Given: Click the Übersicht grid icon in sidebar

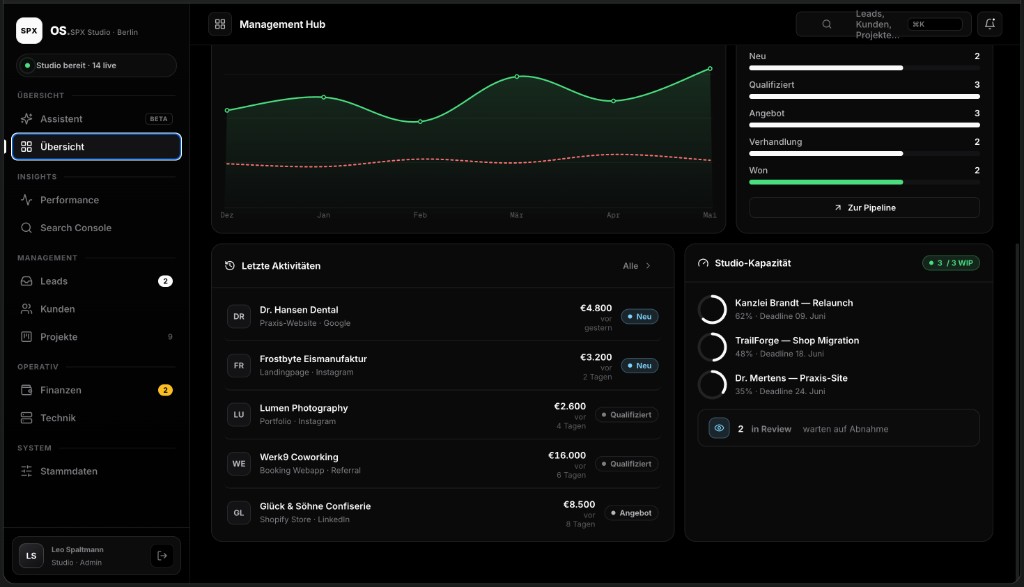Looking at the screenshot, I should point(26,147).
